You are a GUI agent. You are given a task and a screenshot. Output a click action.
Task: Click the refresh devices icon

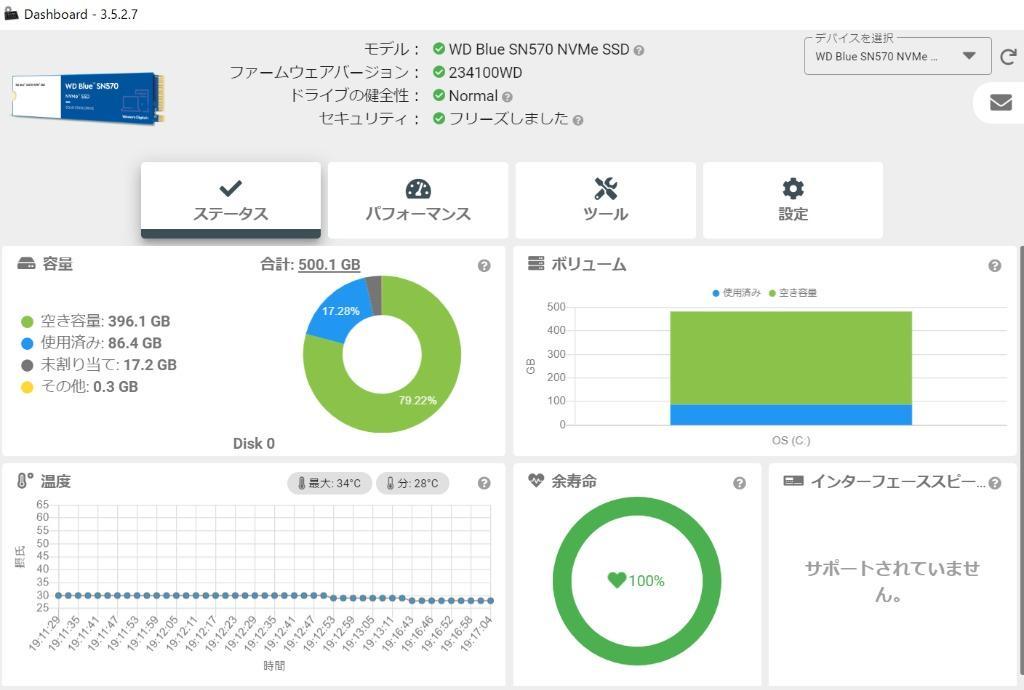click(x=1008, y=57)
